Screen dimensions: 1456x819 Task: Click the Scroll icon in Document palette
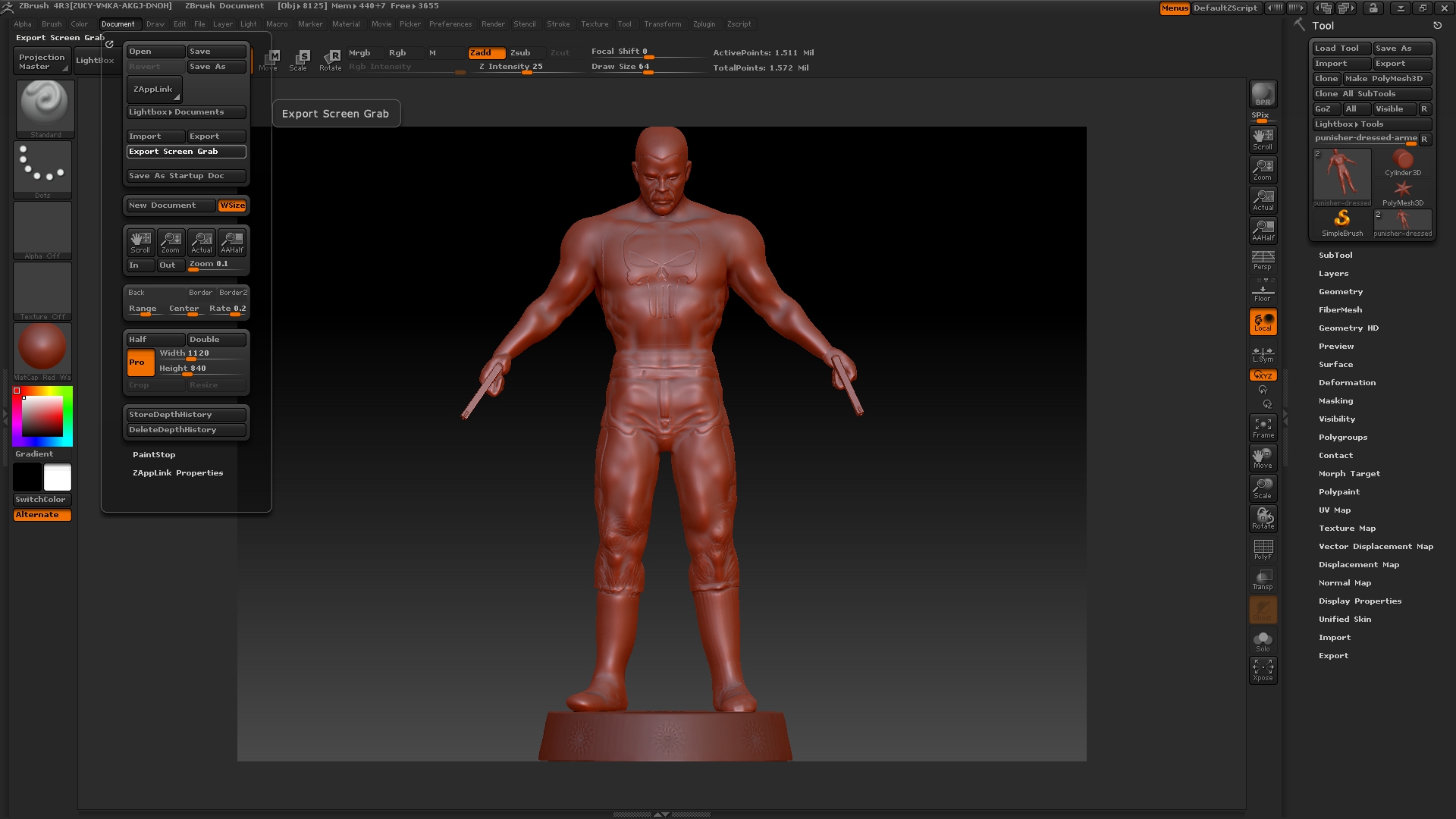(x=140, y=242)
